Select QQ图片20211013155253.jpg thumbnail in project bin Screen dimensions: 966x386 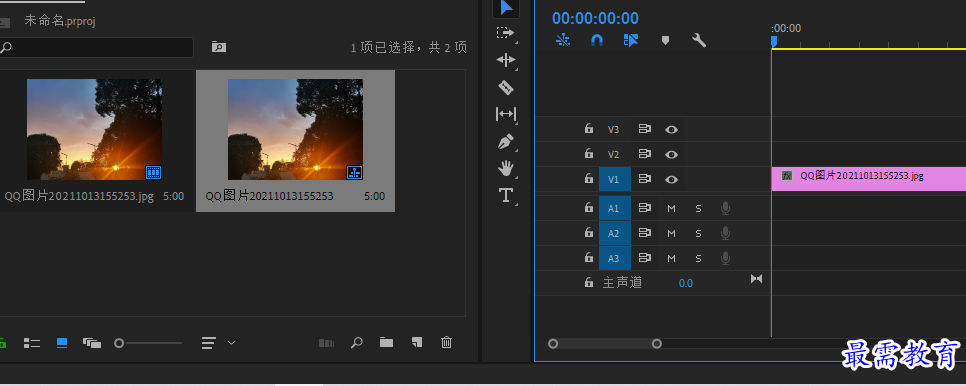point(94,129)
